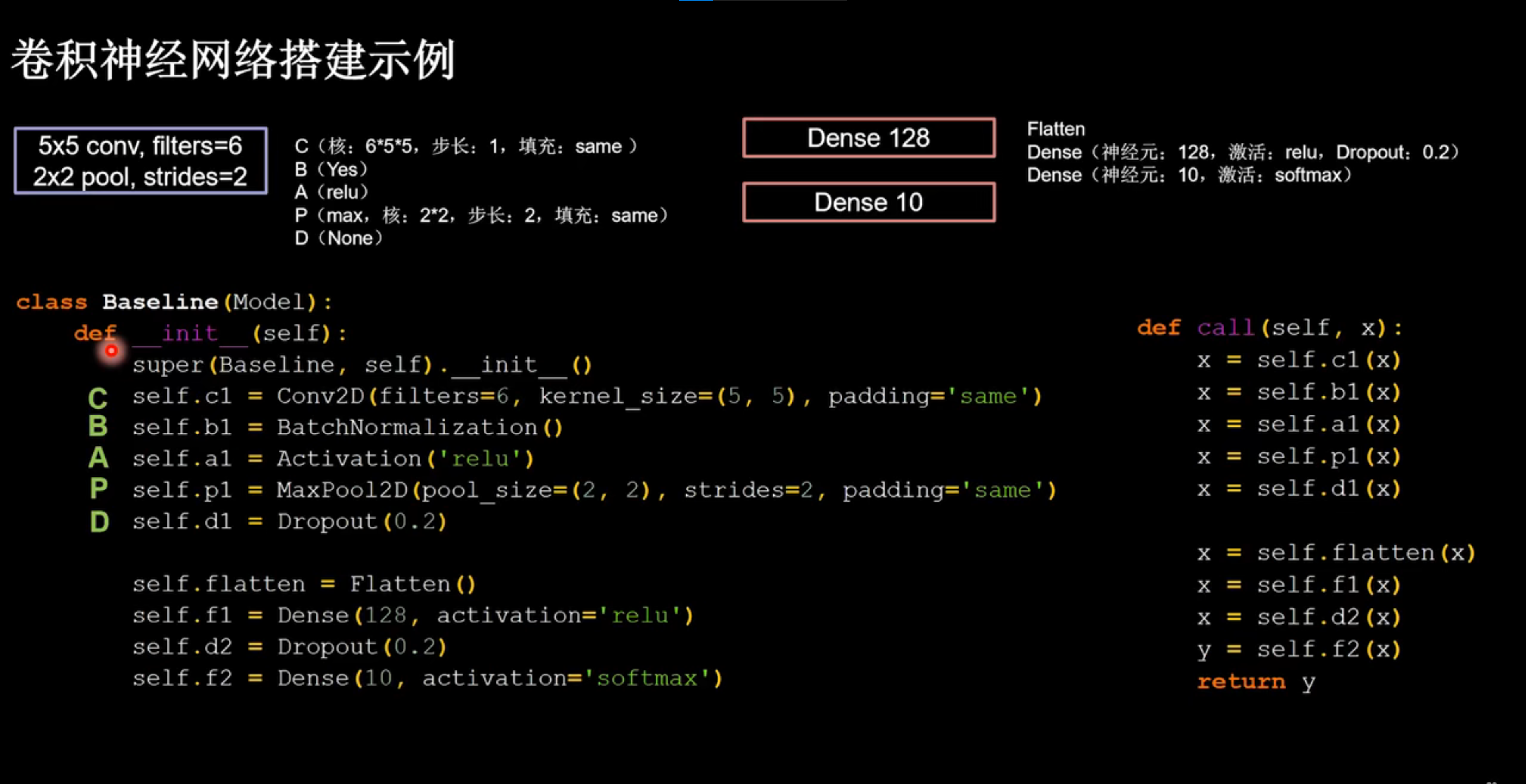
Task: Click the slide title 卷积神经网络搭建示例
Action: pos(233,60)
